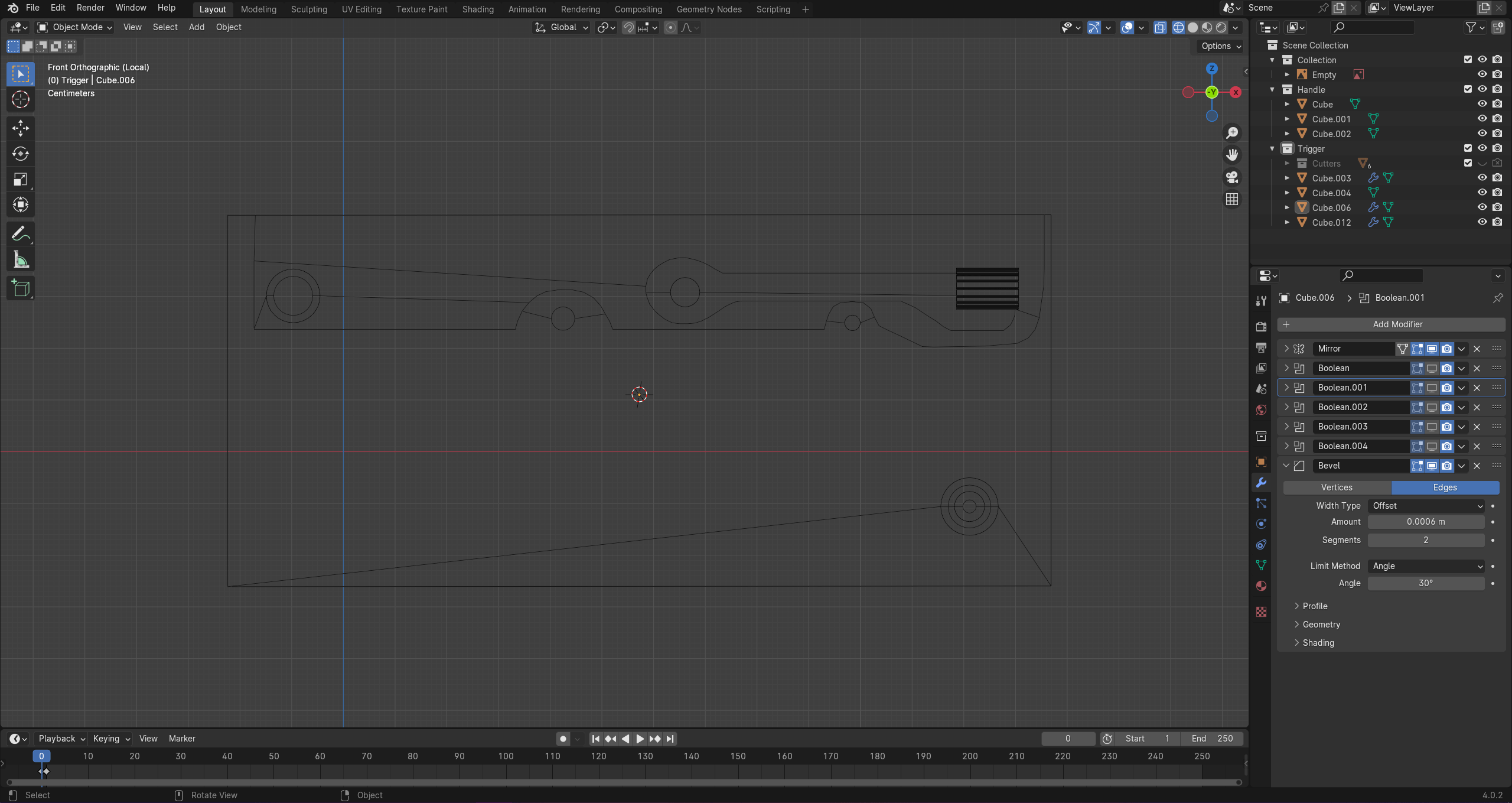Select the Rotate tool

point(20,154)
